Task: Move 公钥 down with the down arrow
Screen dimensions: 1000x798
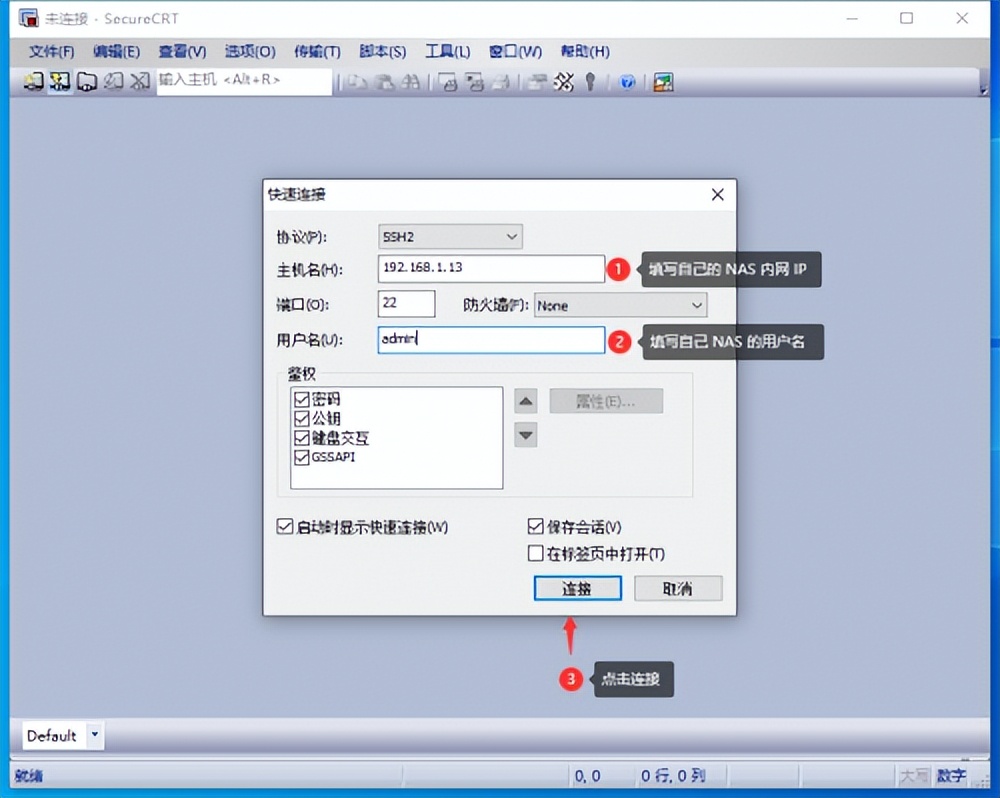Action: (x=525, y=435)
